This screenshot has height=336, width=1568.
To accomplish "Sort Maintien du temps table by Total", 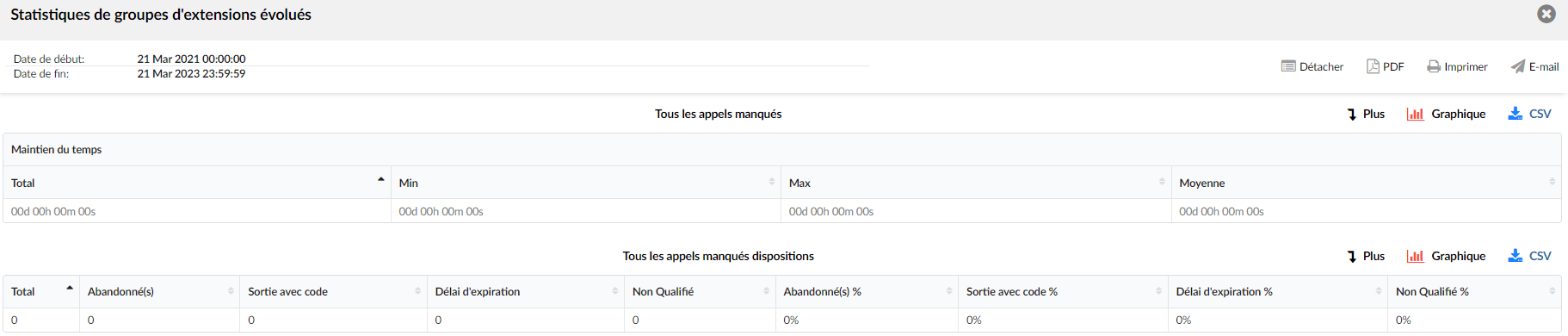I will click(197, 183).
